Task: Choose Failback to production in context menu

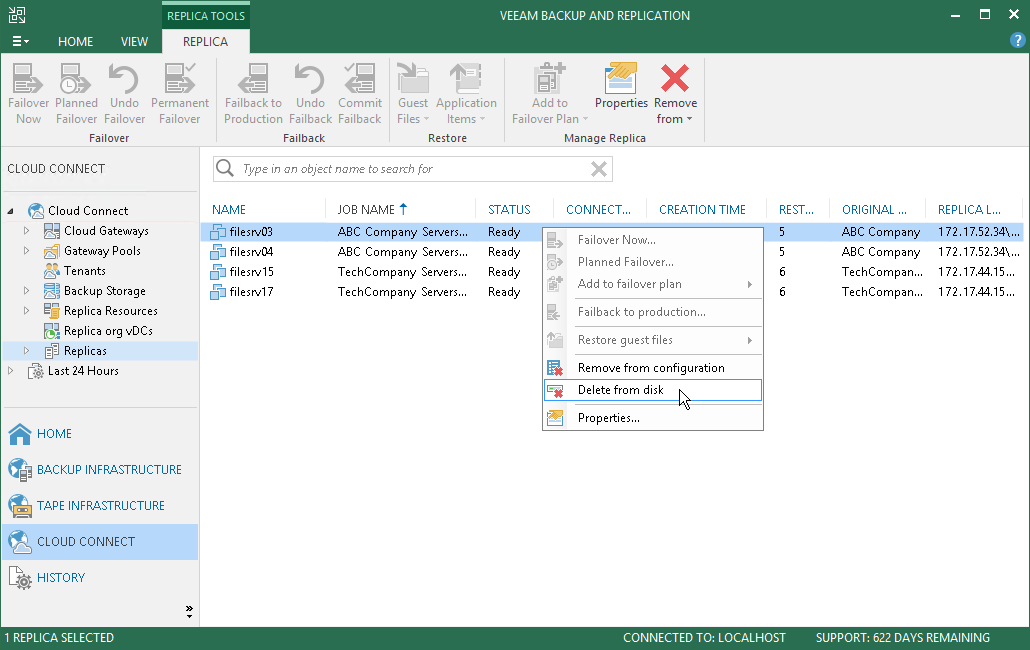Action: 653,312
